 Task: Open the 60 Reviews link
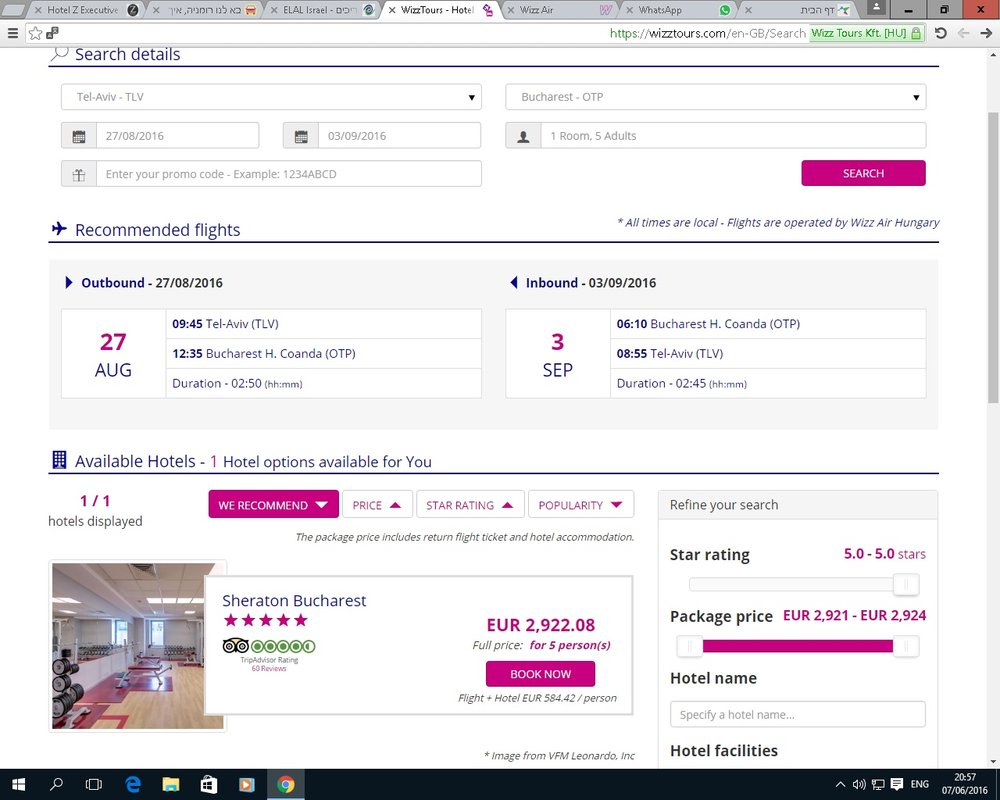pyautogui.click(x=268, y=669)
